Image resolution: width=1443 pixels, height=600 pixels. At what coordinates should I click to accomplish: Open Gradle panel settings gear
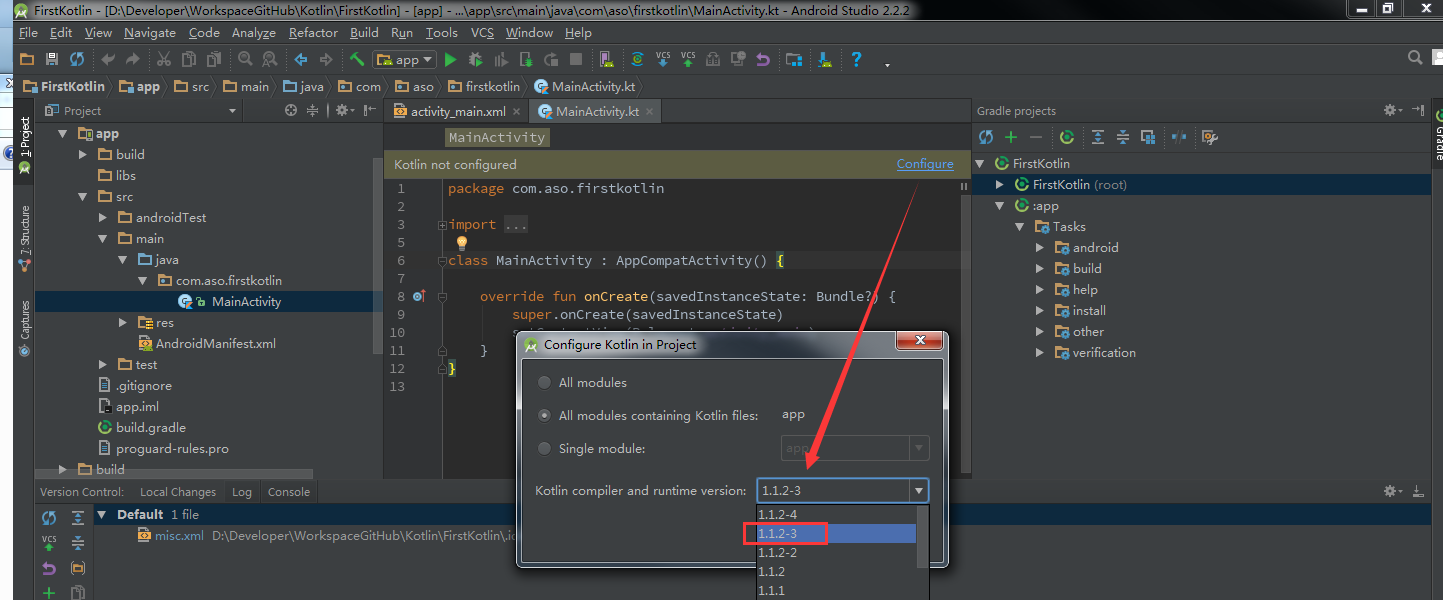coord(1392,110)
